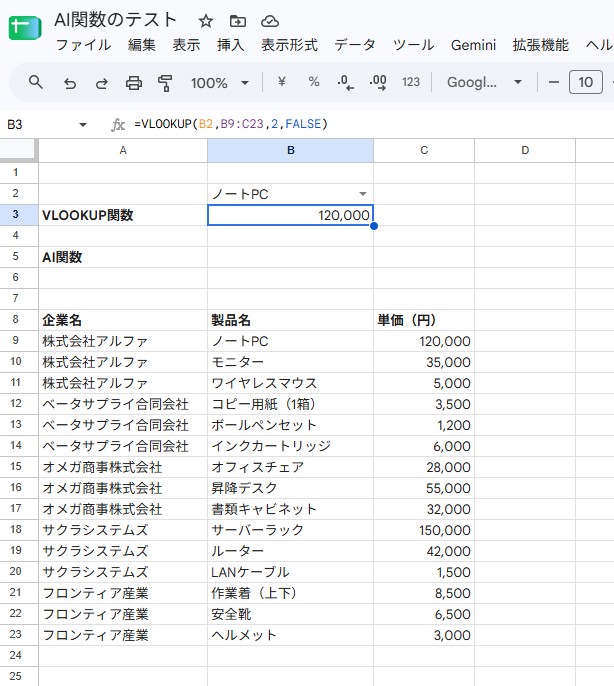Screen dimensions: 614x686
Task: Select the AI関数 label cell
Action: click(123, 257)
